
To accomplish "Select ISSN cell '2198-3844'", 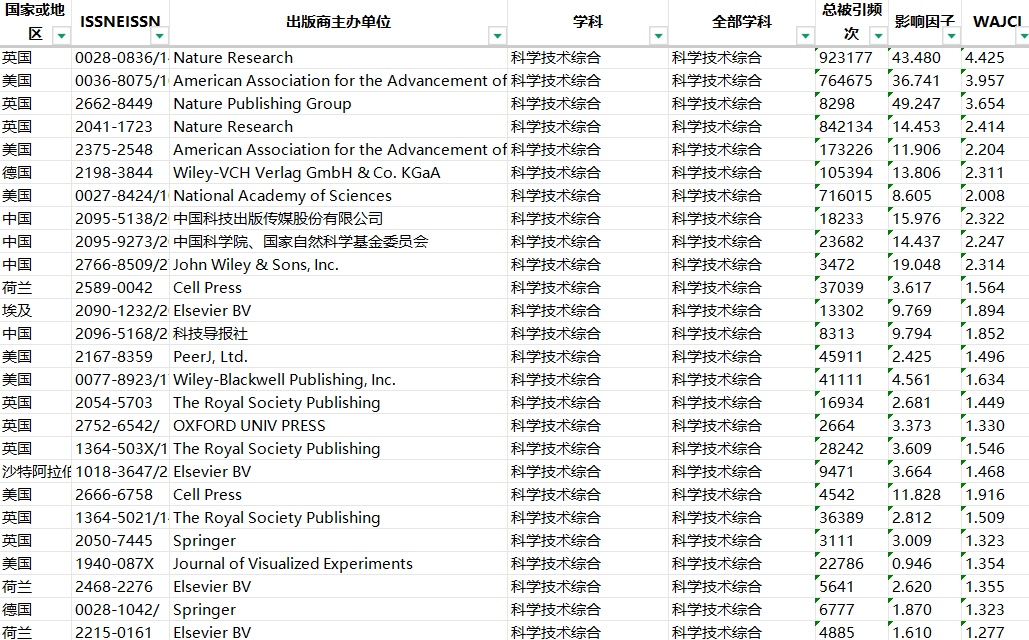I will click(x=121, y=173).
